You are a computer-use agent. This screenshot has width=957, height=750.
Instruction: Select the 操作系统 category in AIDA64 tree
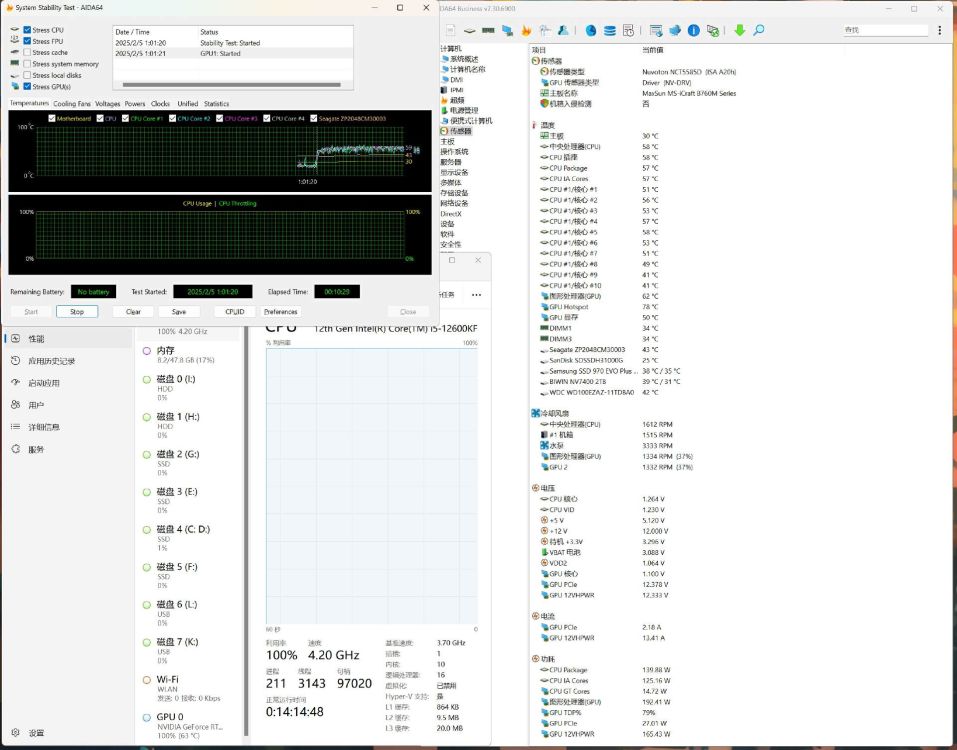(454, 151)
